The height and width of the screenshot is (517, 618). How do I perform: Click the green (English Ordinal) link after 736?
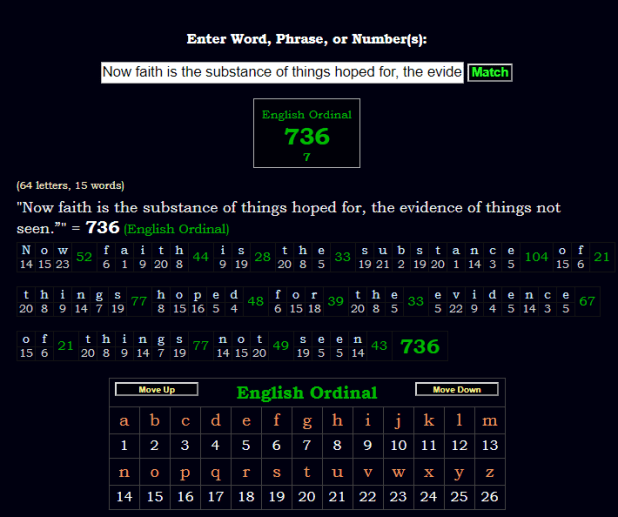[x=176, y=229]
